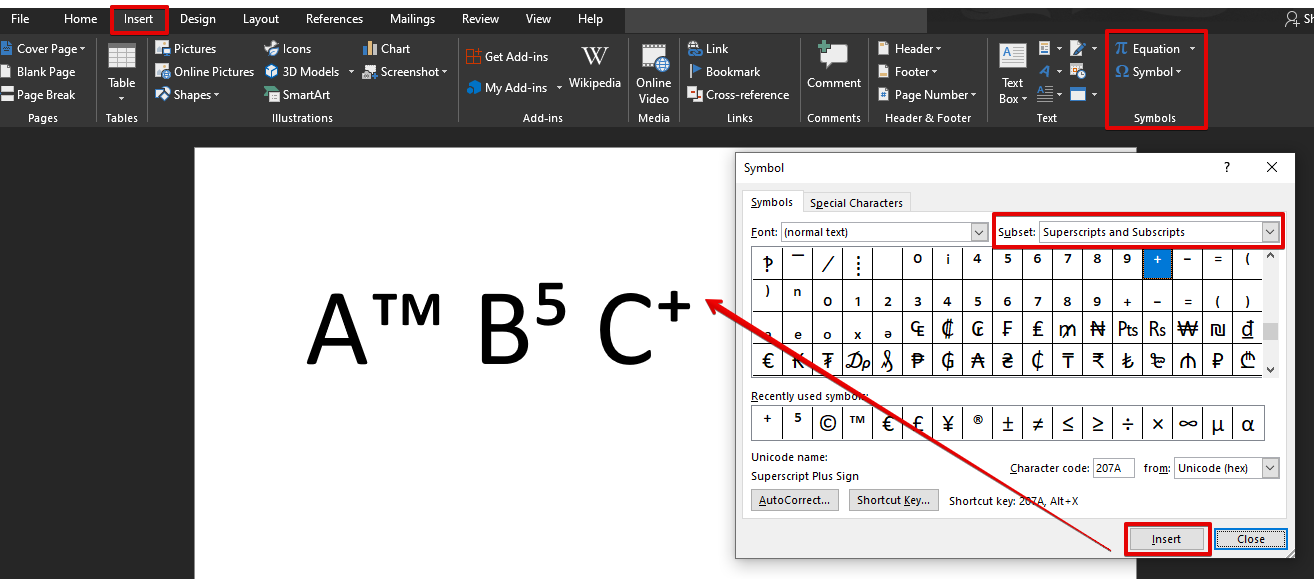Viewport: 1314px width, 579px height.
Task: Open the Shortcut Key settings
Action: pos(894,500)
